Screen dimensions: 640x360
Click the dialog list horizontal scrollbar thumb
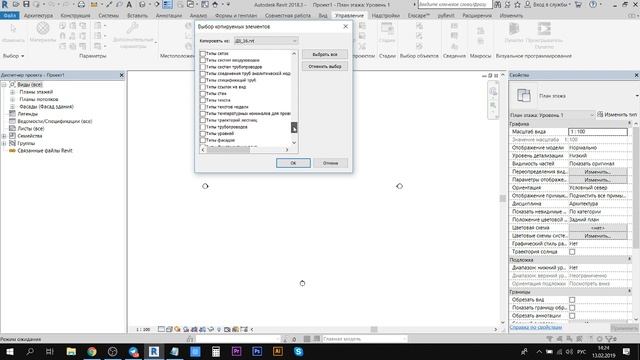click(x=228, y=150)
